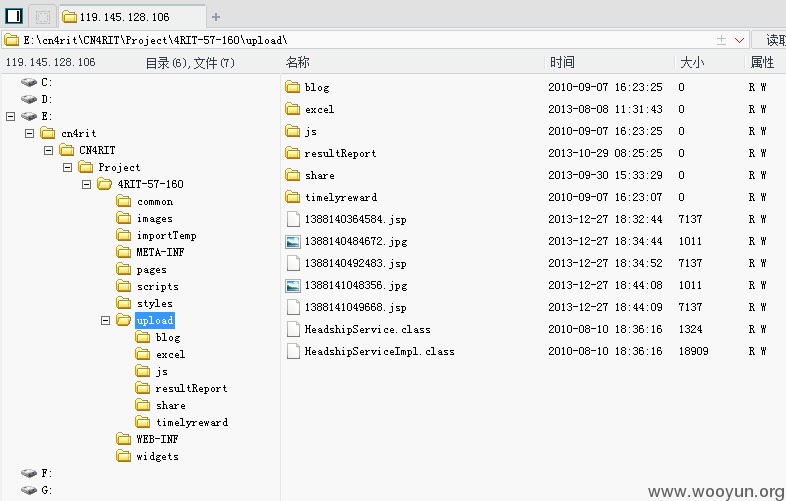Screen dimensions: 786x501
Task: Select drive C: in the tree
Action: (47, 82)
